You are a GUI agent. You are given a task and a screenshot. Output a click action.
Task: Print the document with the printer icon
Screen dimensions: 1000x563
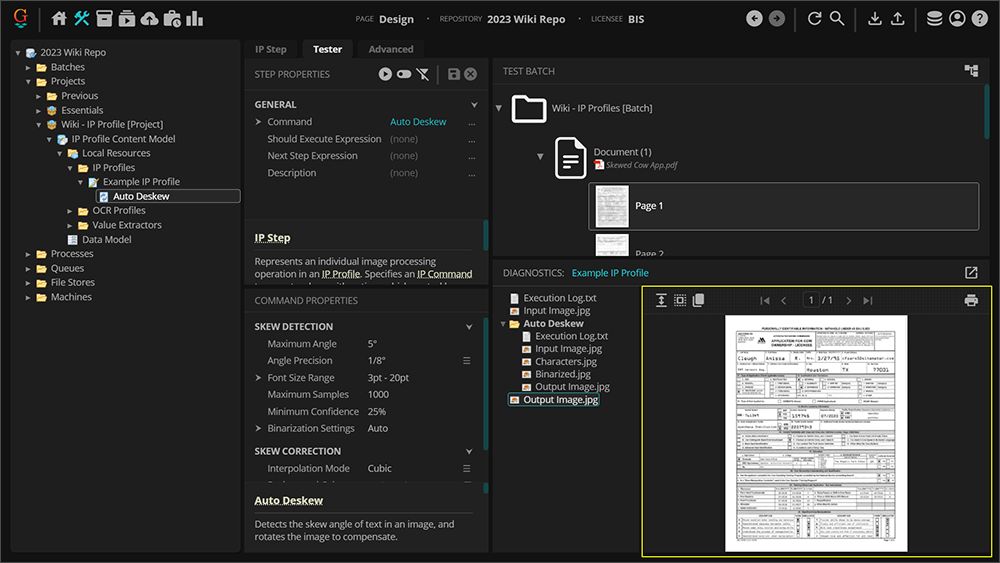(970, 300)
